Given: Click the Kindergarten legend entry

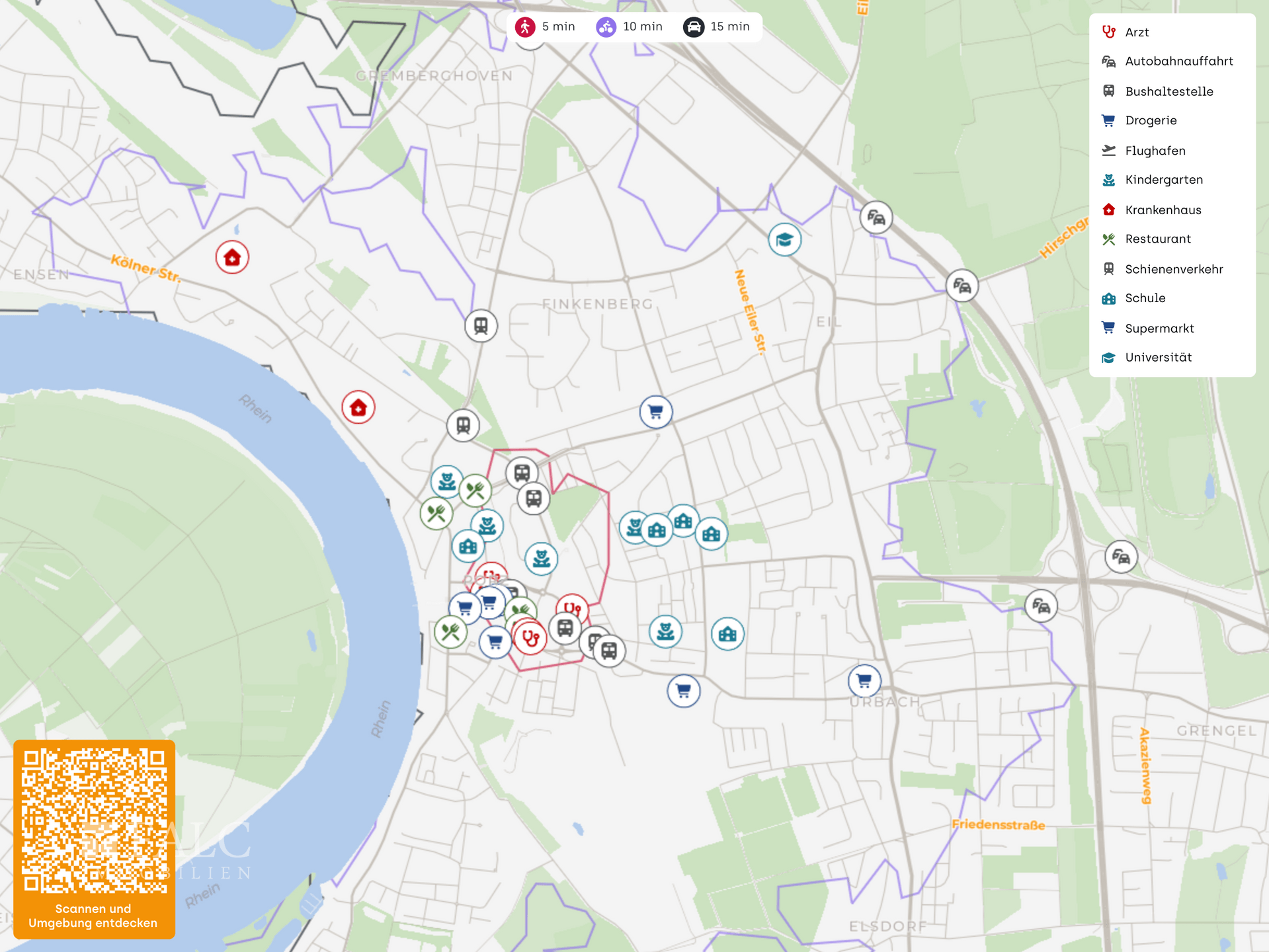Looking at the screenshot, I should tap(1163, 180).
